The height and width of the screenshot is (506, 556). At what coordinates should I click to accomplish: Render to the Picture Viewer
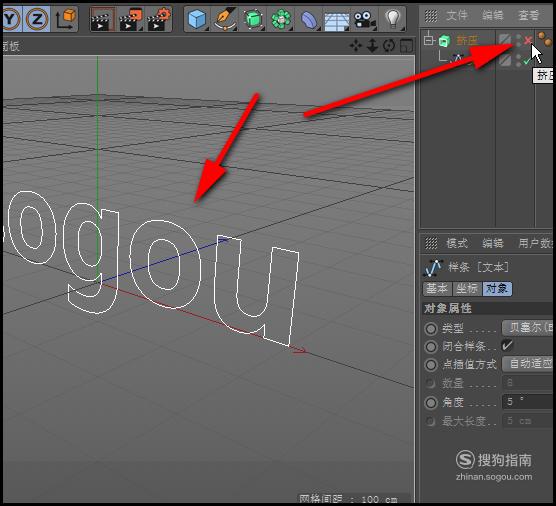point(131,20)
